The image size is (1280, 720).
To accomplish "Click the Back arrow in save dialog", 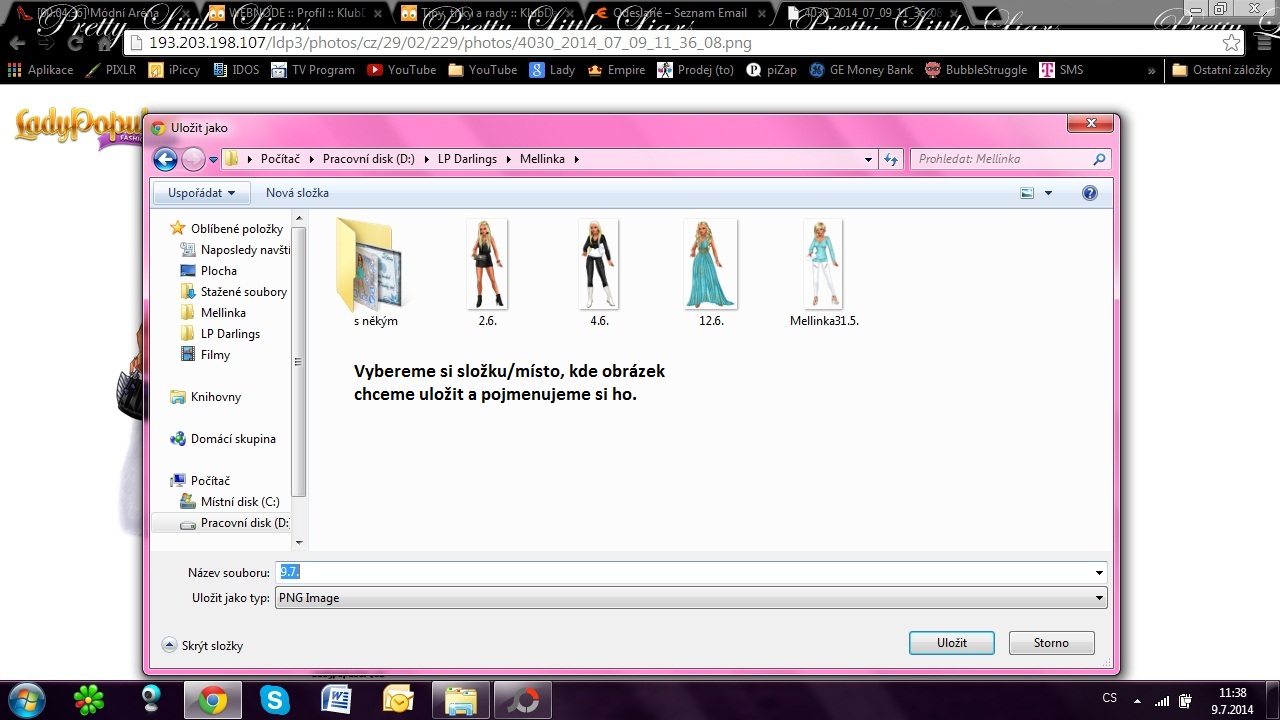I will coord(165,159).
